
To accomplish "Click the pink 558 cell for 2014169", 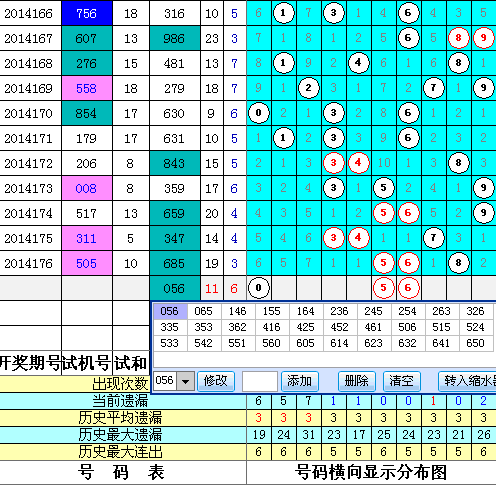I will tap(87, 88).
